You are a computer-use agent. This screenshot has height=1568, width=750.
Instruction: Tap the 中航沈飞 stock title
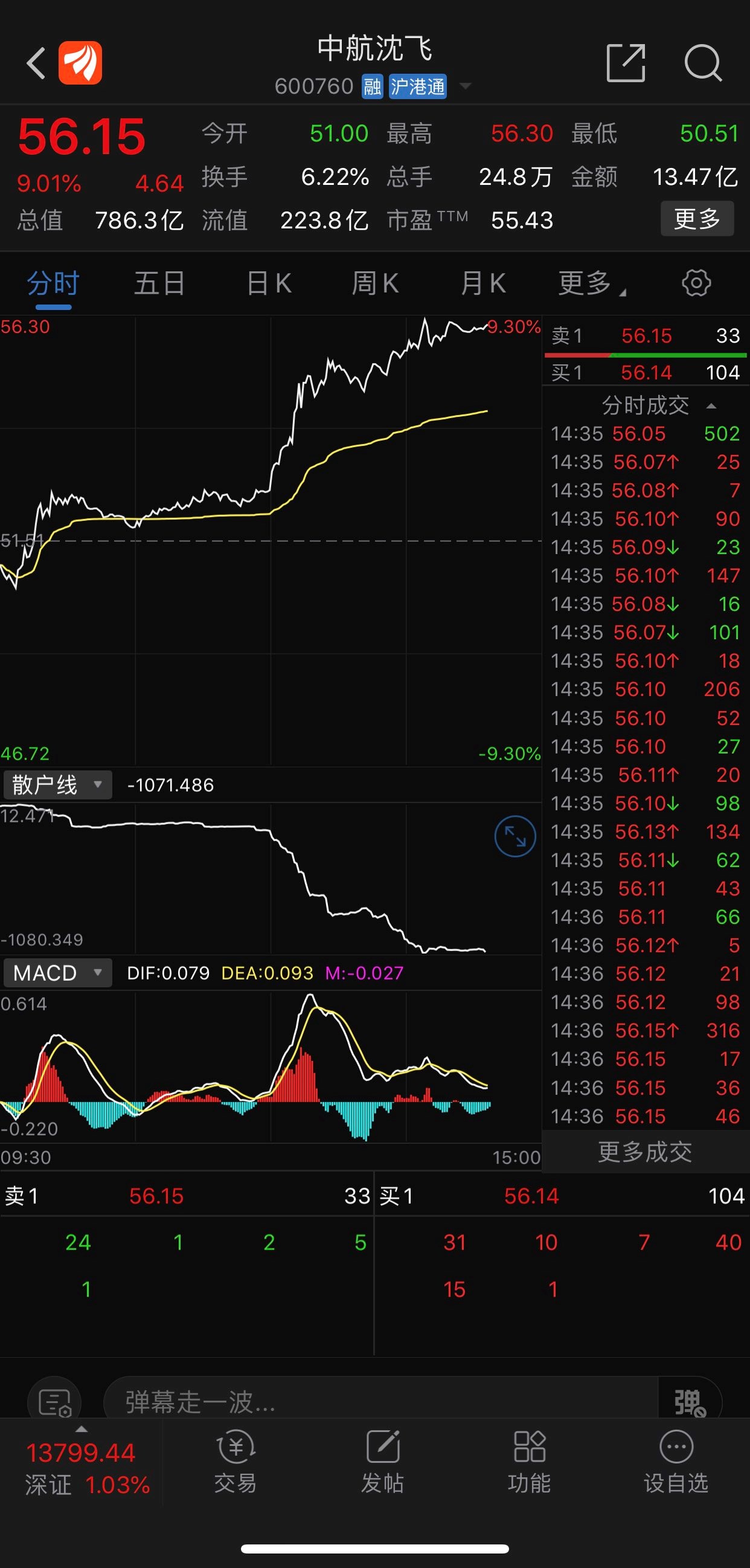coord(374,49)
